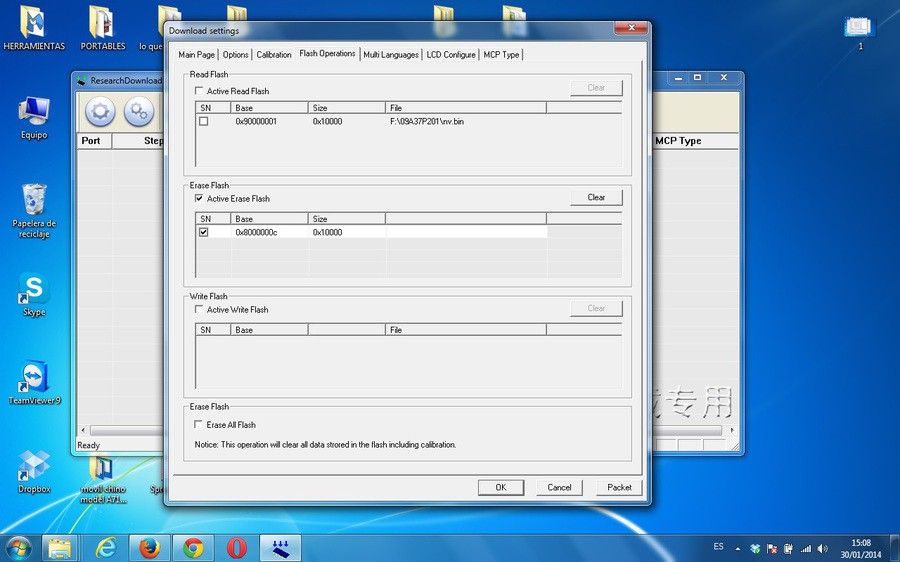Click the Size cell in Read Flash row
Image resolution: width=900 pixels, height=562 pixels.
click(327, 121)
